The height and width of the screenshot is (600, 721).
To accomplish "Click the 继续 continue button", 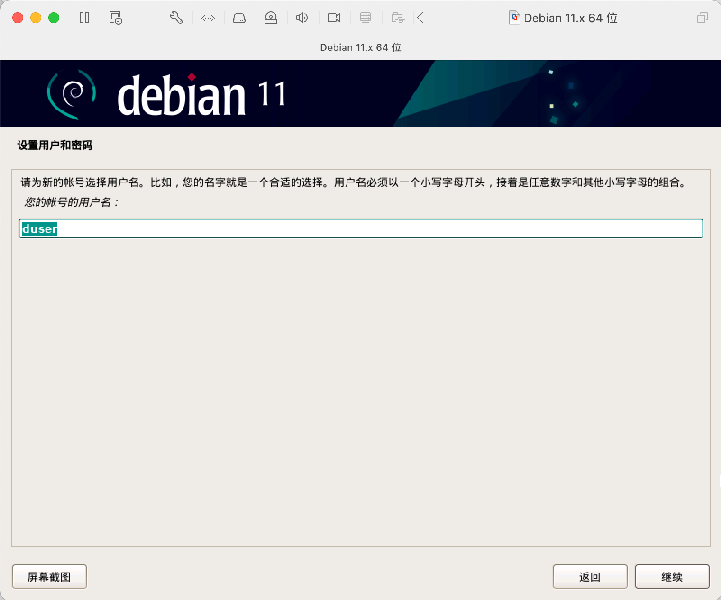I will (x=672, y=577).
